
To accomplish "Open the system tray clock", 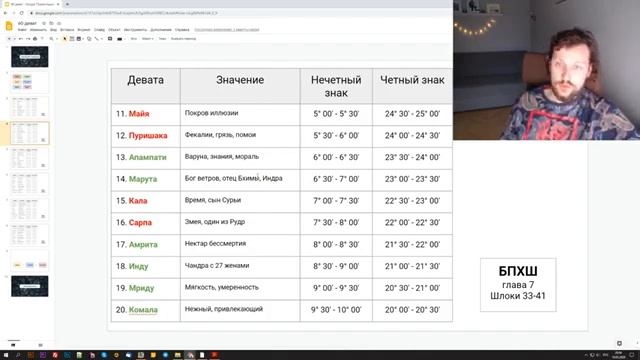I will coord(618,355).
